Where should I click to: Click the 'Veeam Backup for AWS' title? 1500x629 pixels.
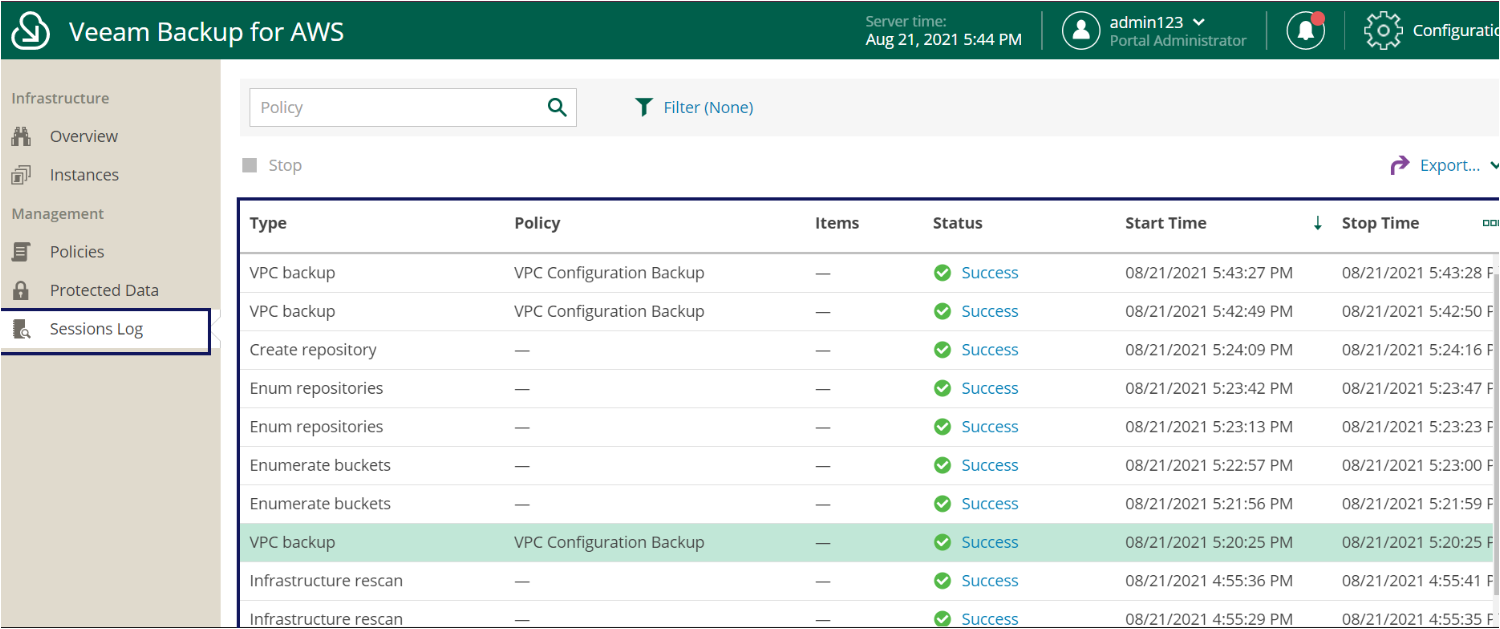(x=206, y=32)
